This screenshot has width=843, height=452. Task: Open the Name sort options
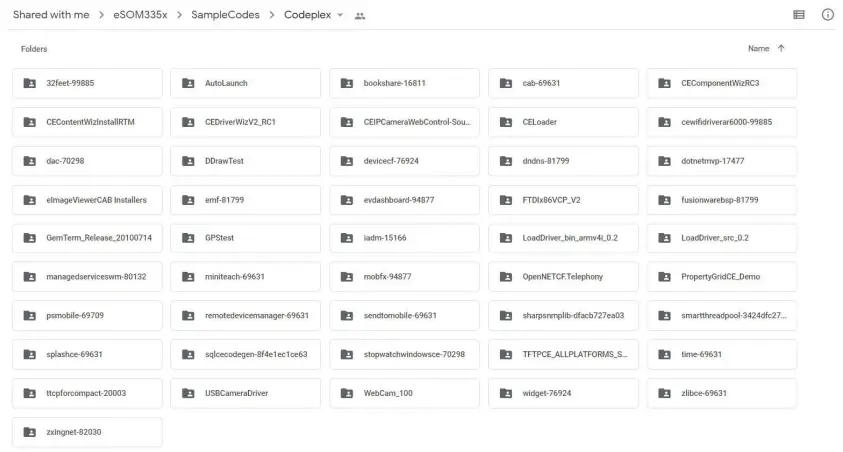pyautogui.click(x=758, y=48)
